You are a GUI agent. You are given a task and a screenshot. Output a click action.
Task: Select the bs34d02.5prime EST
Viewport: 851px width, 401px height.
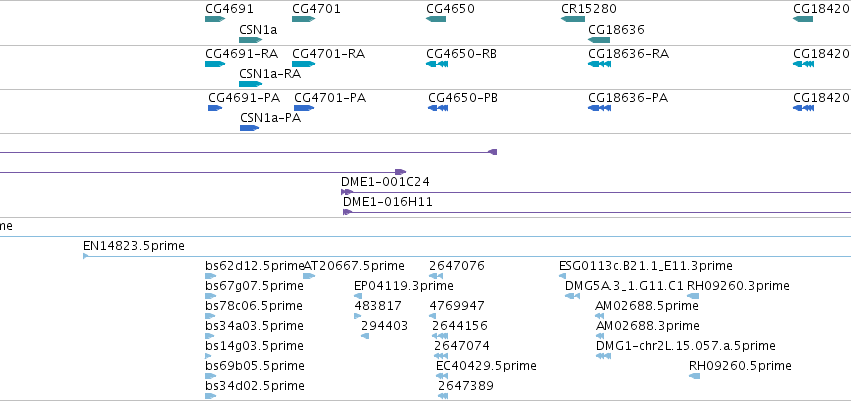click(211, 396)
